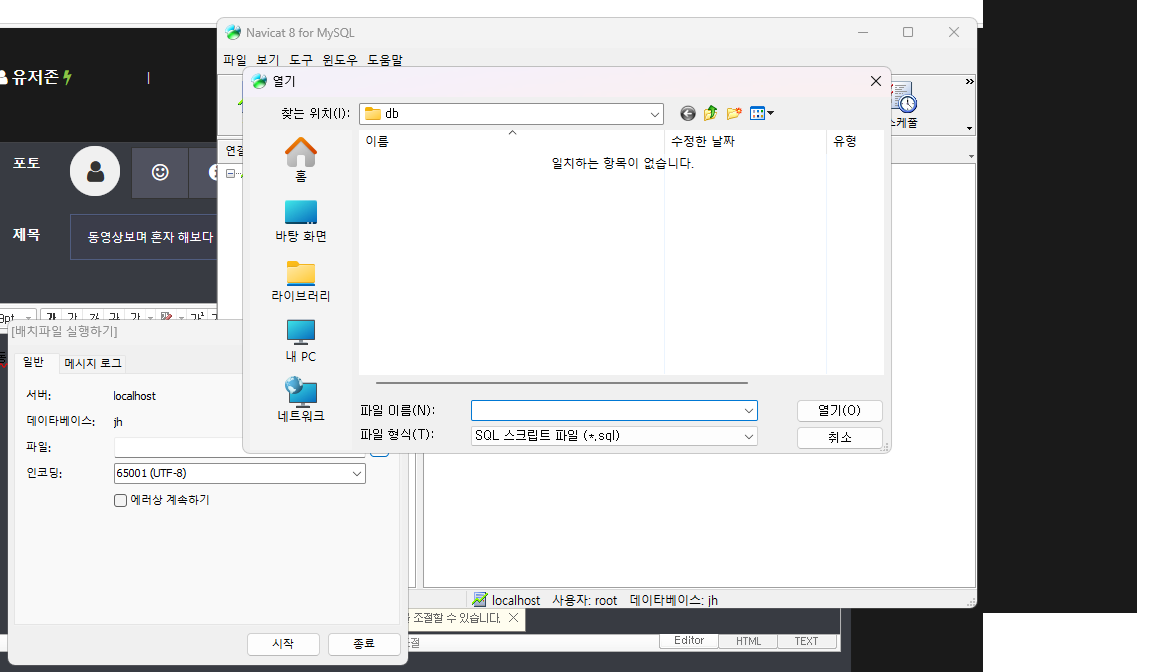This screenshot has height=672, width=1152.
Task: Switch to General (일반) tab in batch dialog
Action: click(x=33, y=362)
